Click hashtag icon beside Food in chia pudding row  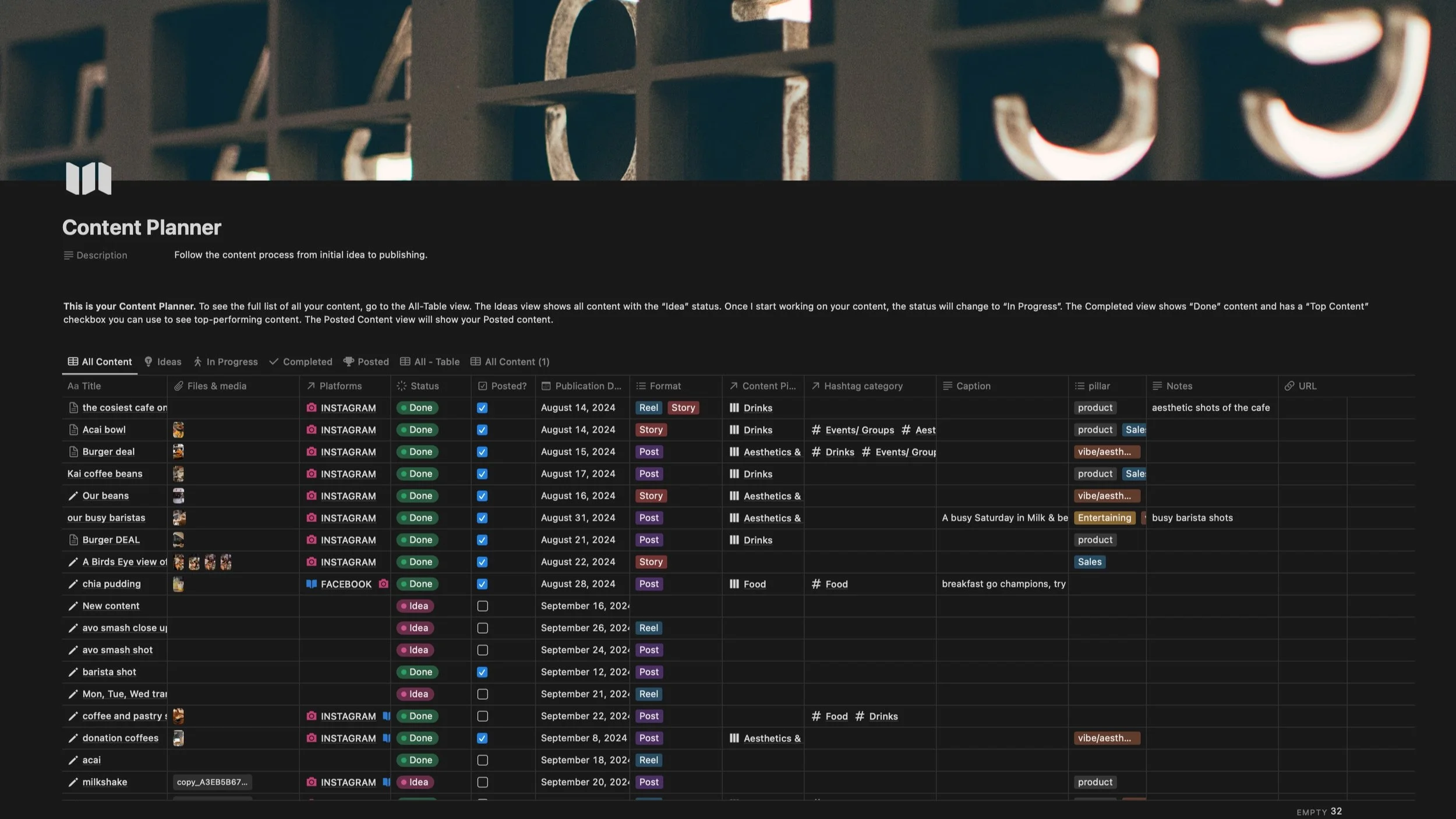coord(816,584)
